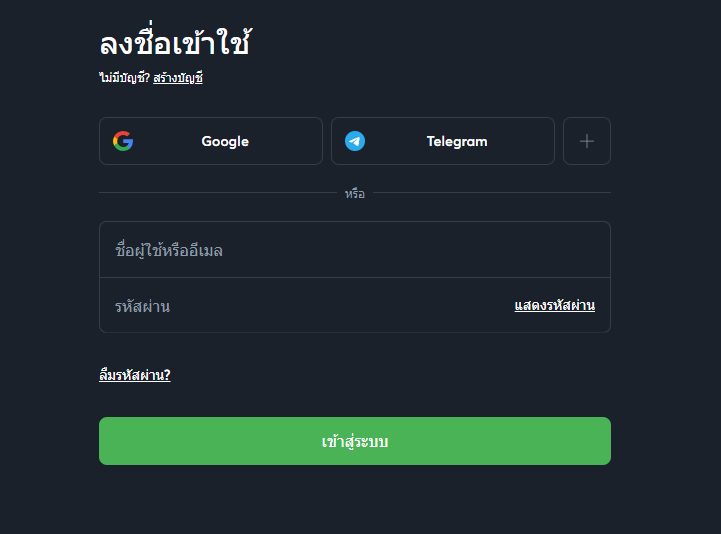The width and height of the screenshot is (721, 534).
Task: Sign in with the Google button
Action: 211,141
